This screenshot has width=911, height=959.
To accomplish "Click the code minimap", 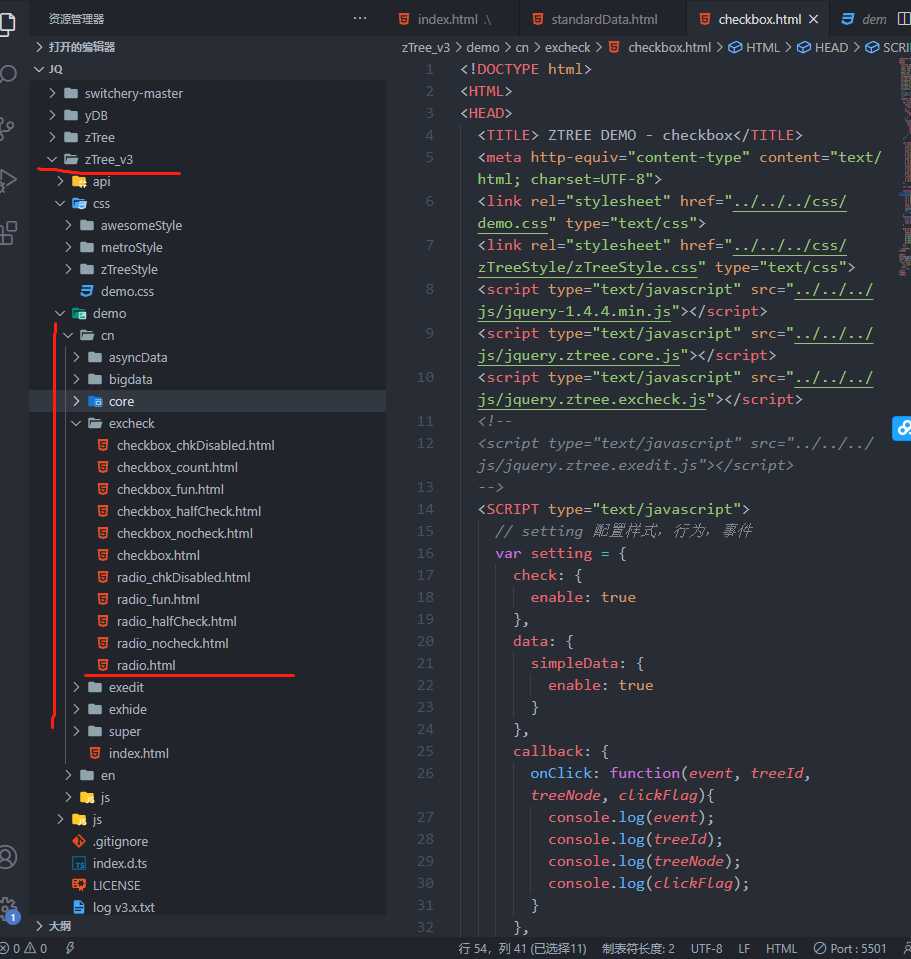I will pos(904,168).
